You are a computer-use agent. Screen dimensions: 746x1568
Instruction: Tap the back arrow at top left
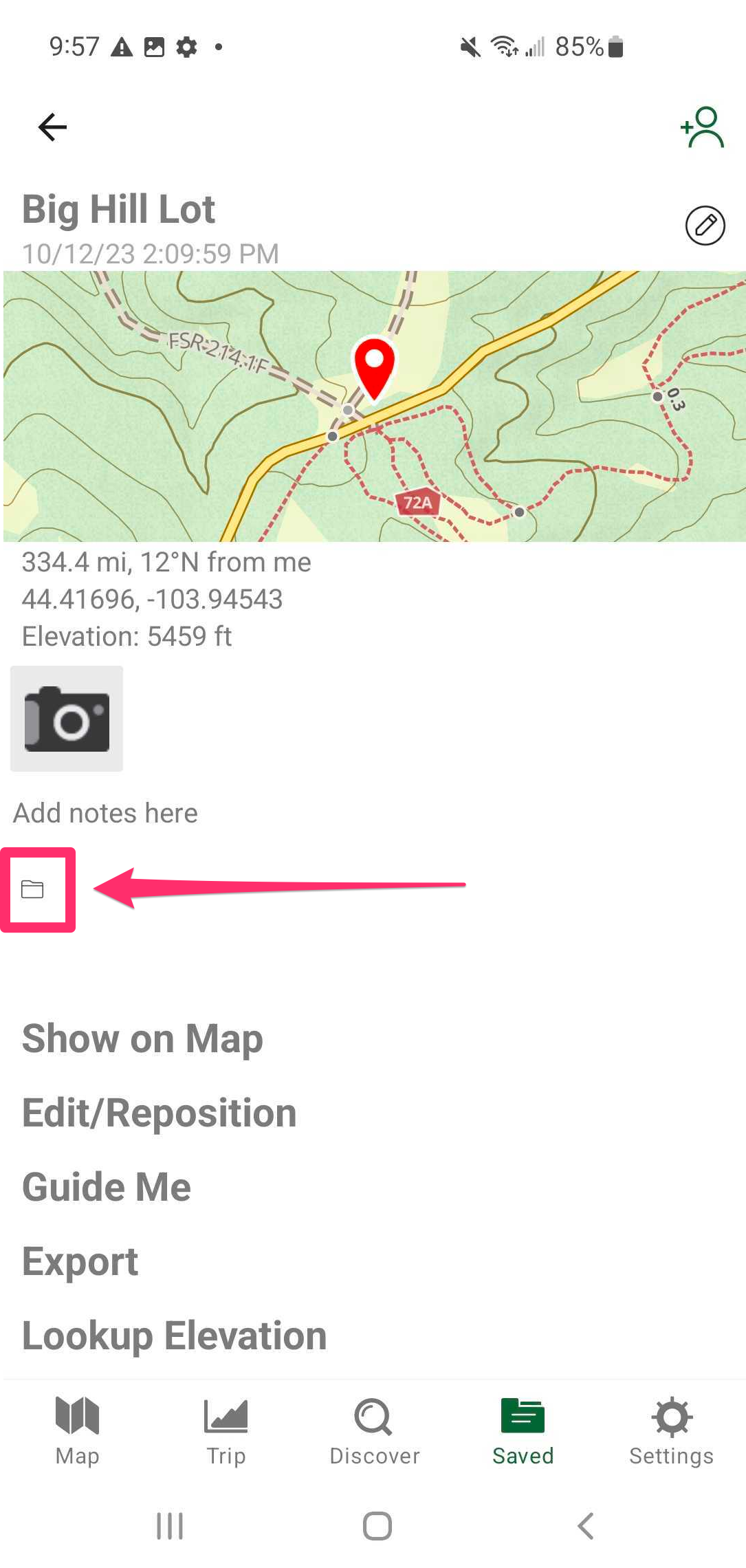coord(52,127)
